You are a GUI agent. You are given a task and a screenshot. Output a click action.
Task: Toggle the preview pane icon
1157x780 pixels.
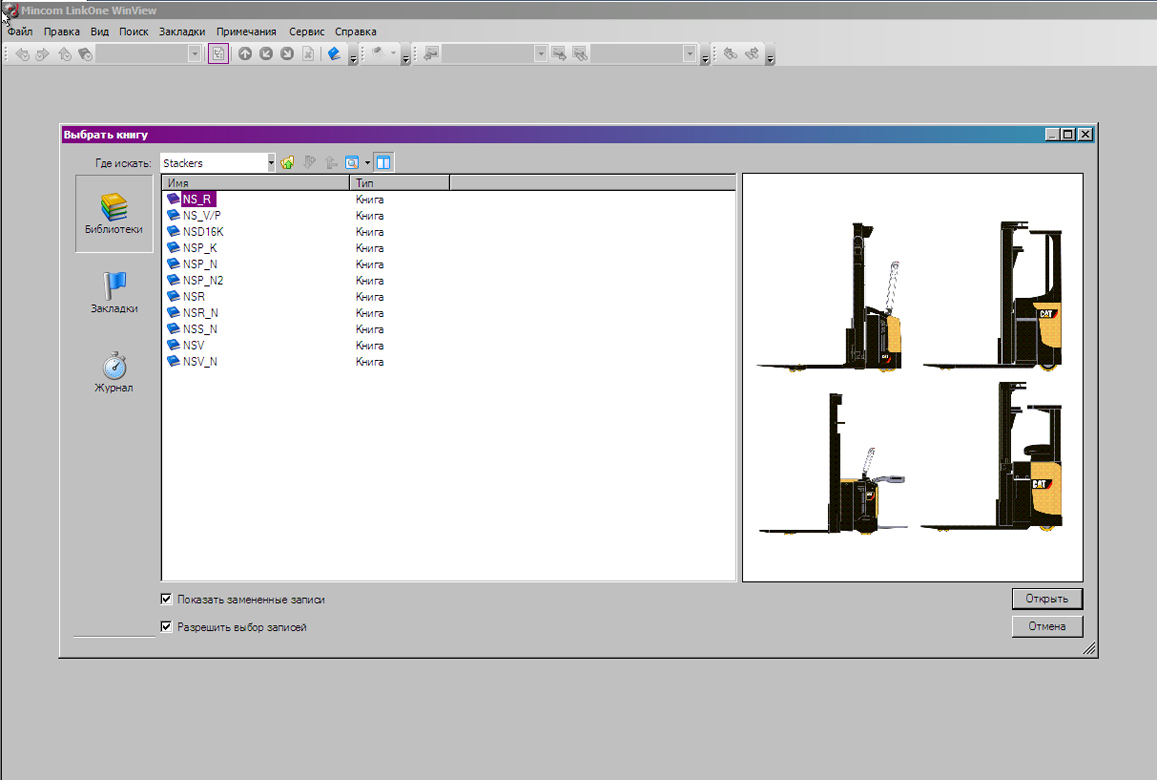tap(385, 163)
